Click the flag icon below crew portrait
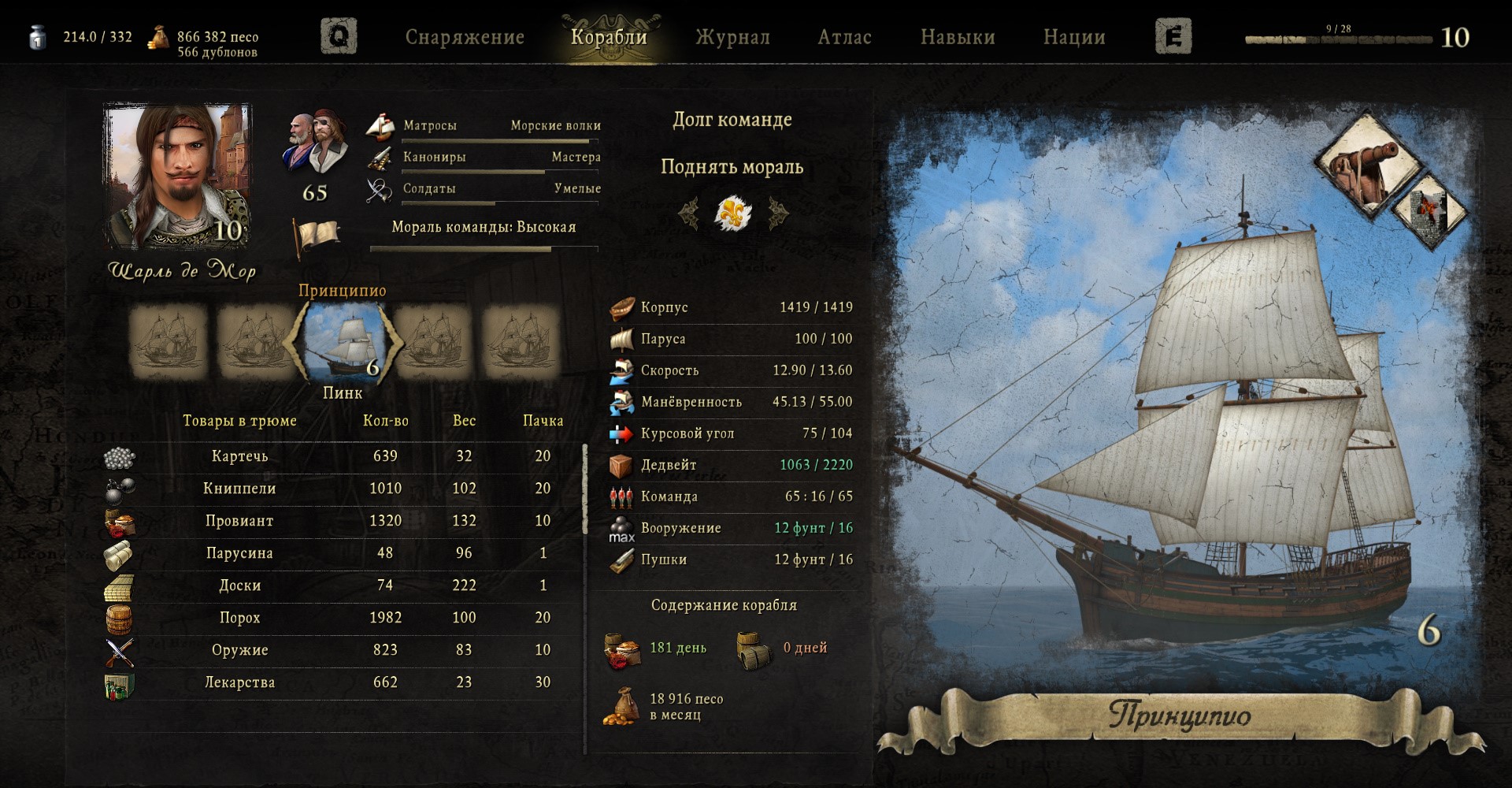Image resolution: width=1512 pixels, height=788 pixels. coord(317,236)
